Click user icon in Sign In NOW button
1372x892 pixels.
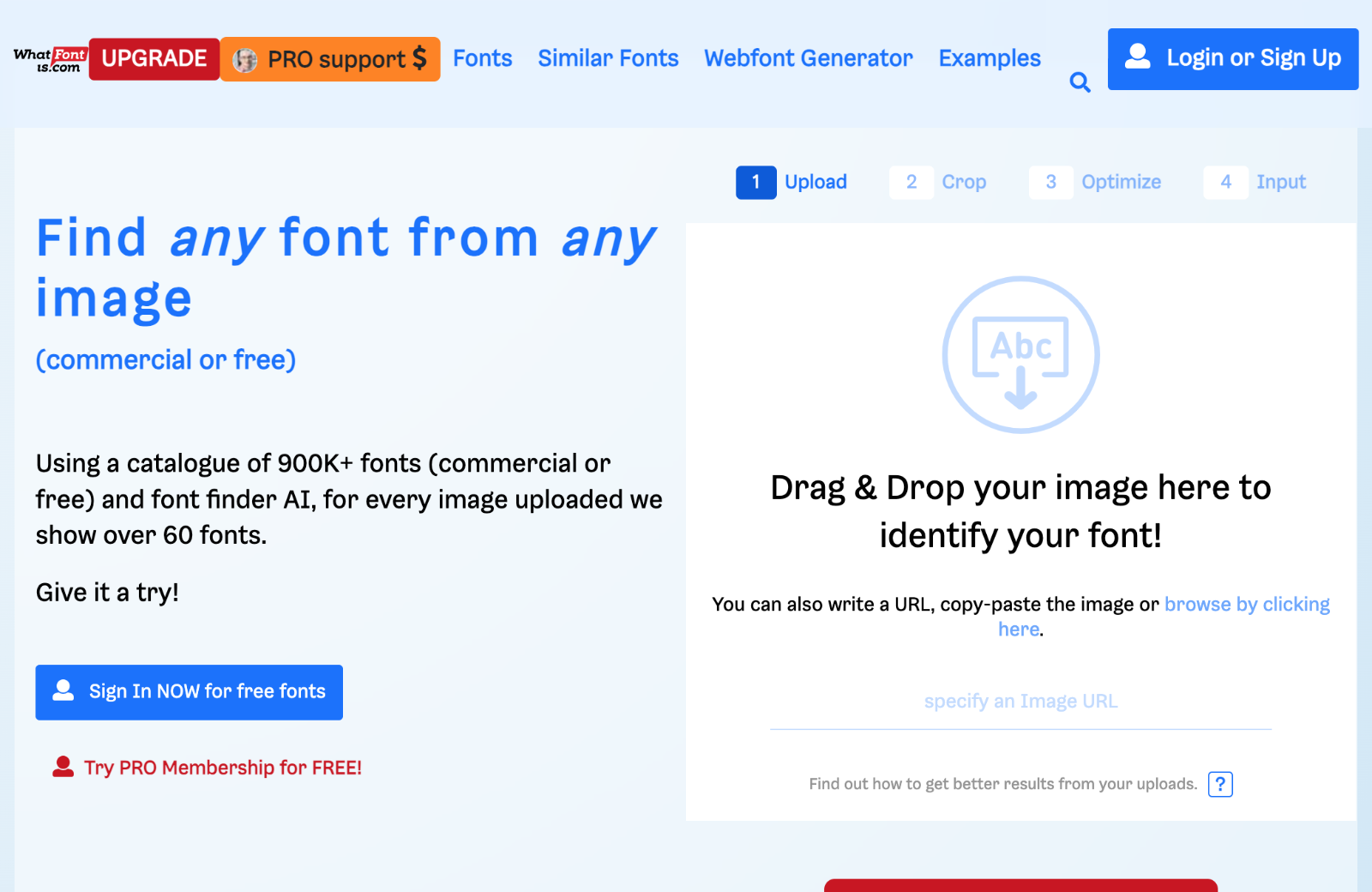click(63, 691)
